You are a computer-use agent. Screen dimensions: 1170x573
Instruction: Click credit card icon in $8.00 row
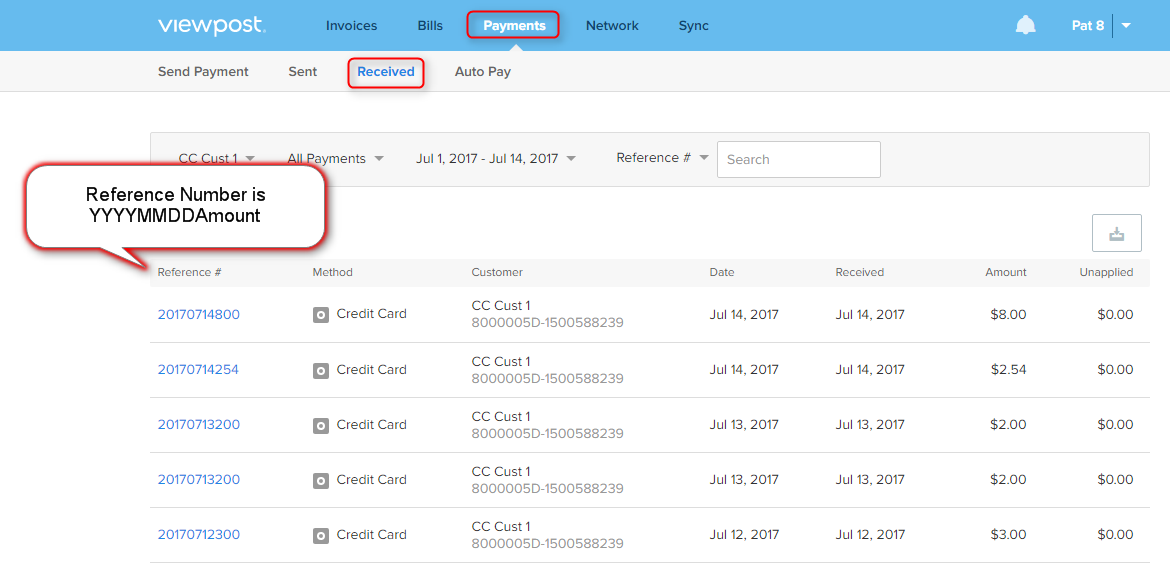(320, 315)
